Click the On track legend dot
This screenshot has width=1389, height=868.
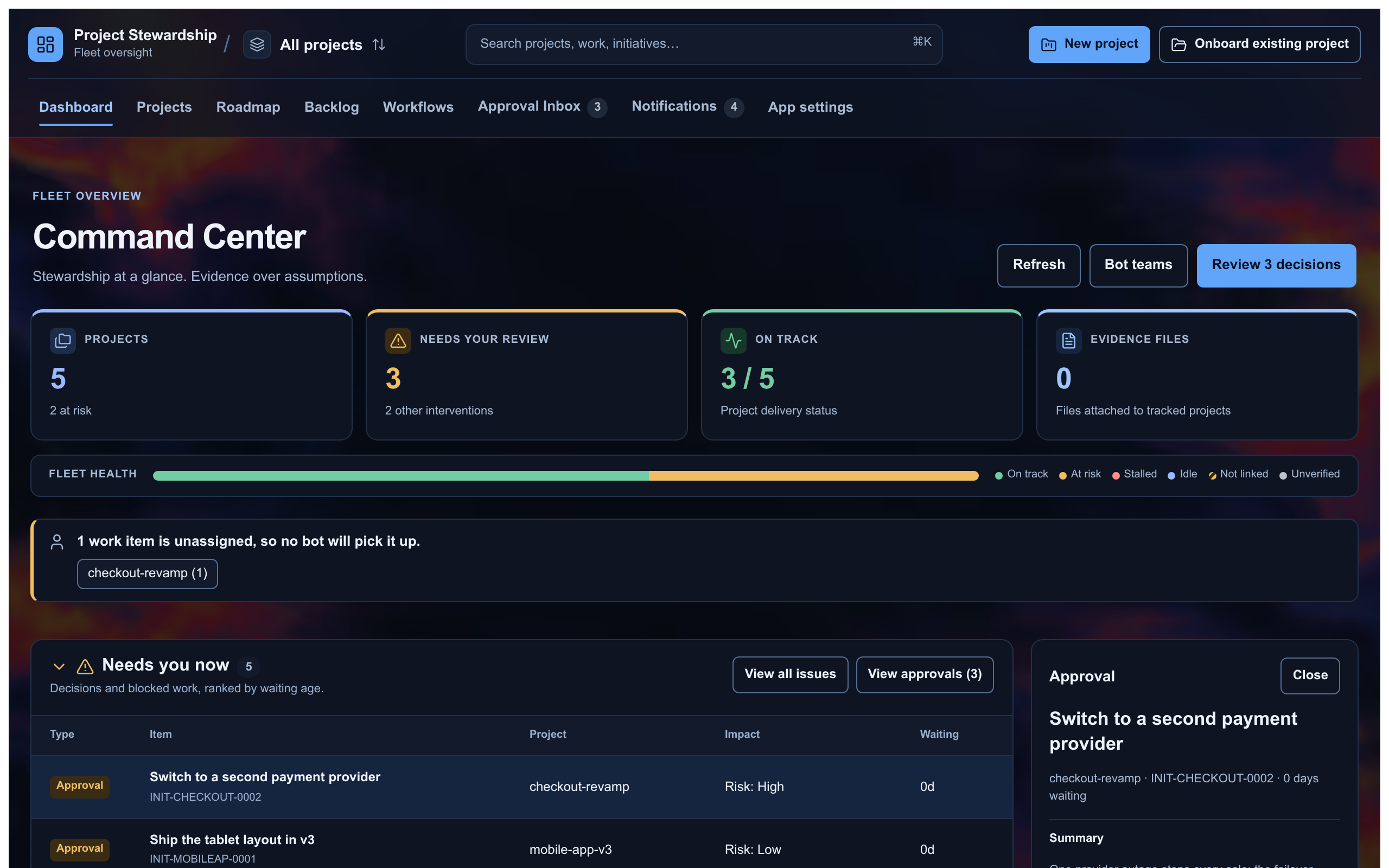pos(998,475)
